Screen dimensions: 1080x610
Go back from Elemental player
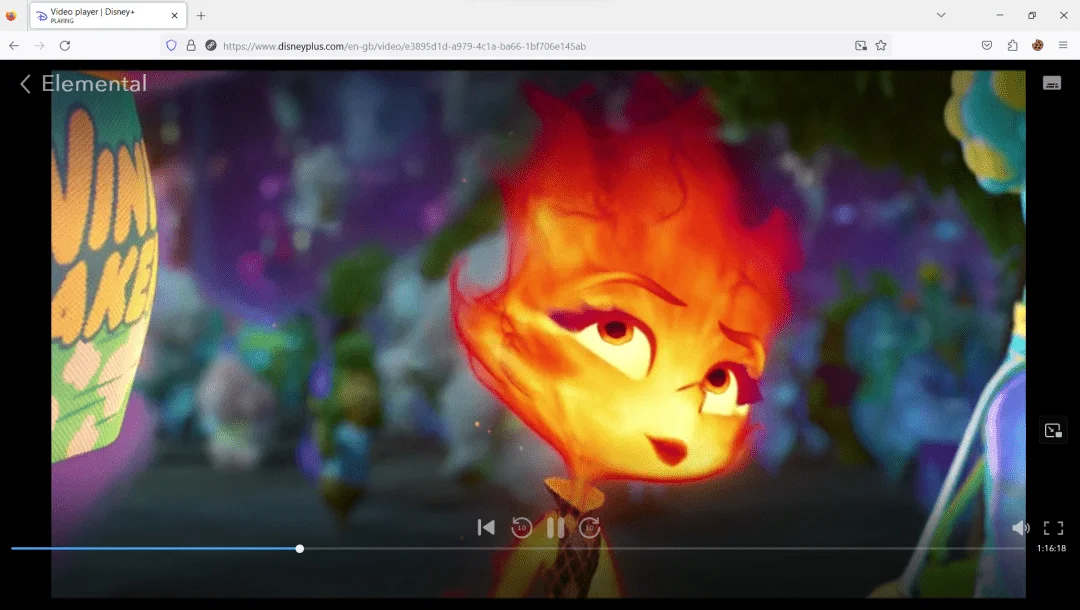point(25,84)
